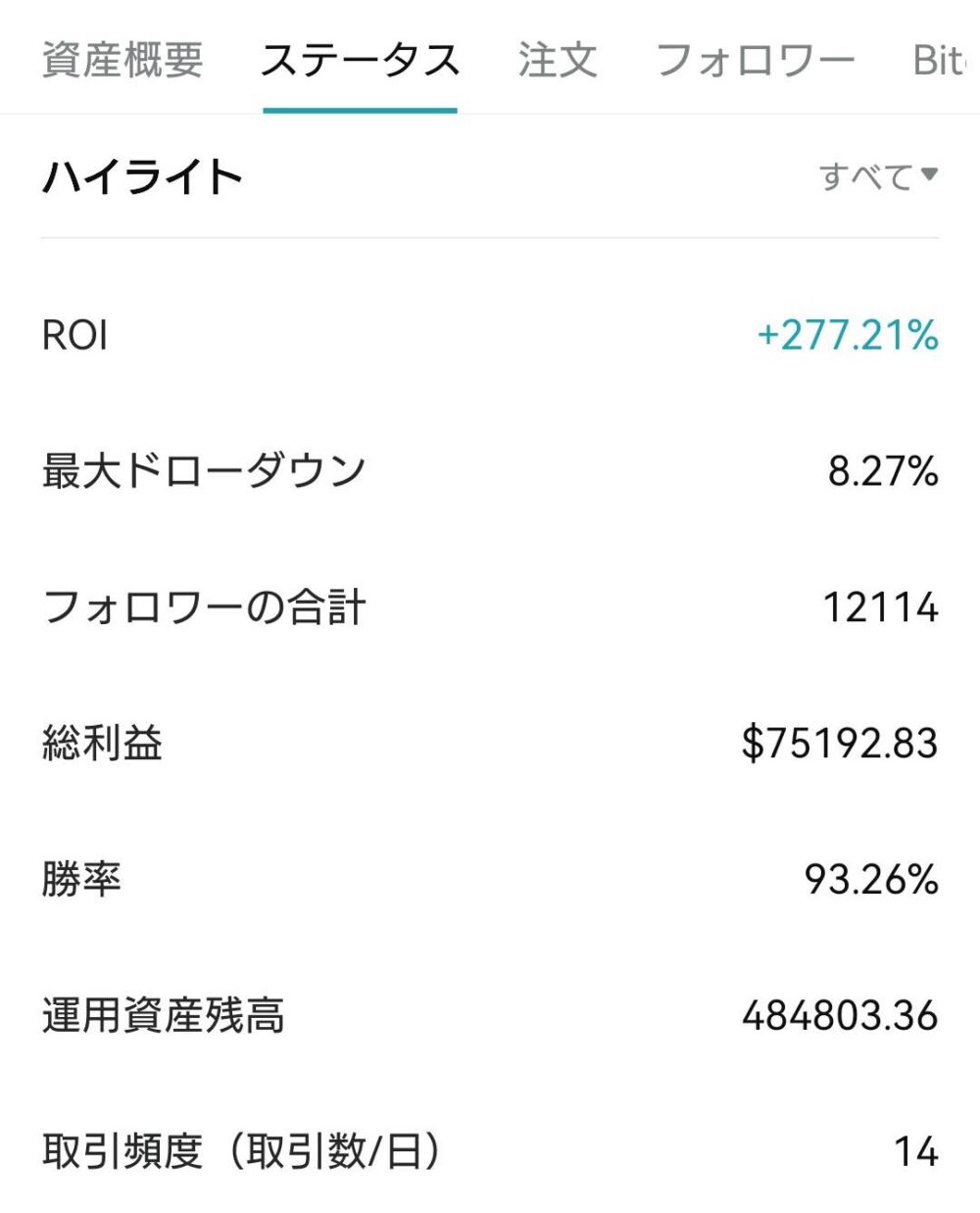Tap the 総利益 label

(x=102, y=744)
